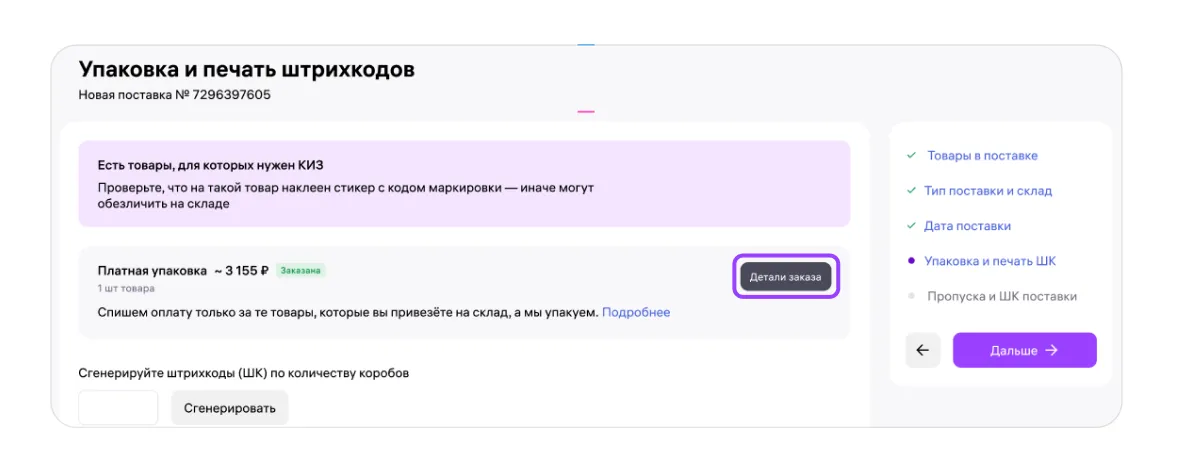Click the "Платная упаковка" title
Viewport: 1178px width, 467px height.
(x=150, y=270)
